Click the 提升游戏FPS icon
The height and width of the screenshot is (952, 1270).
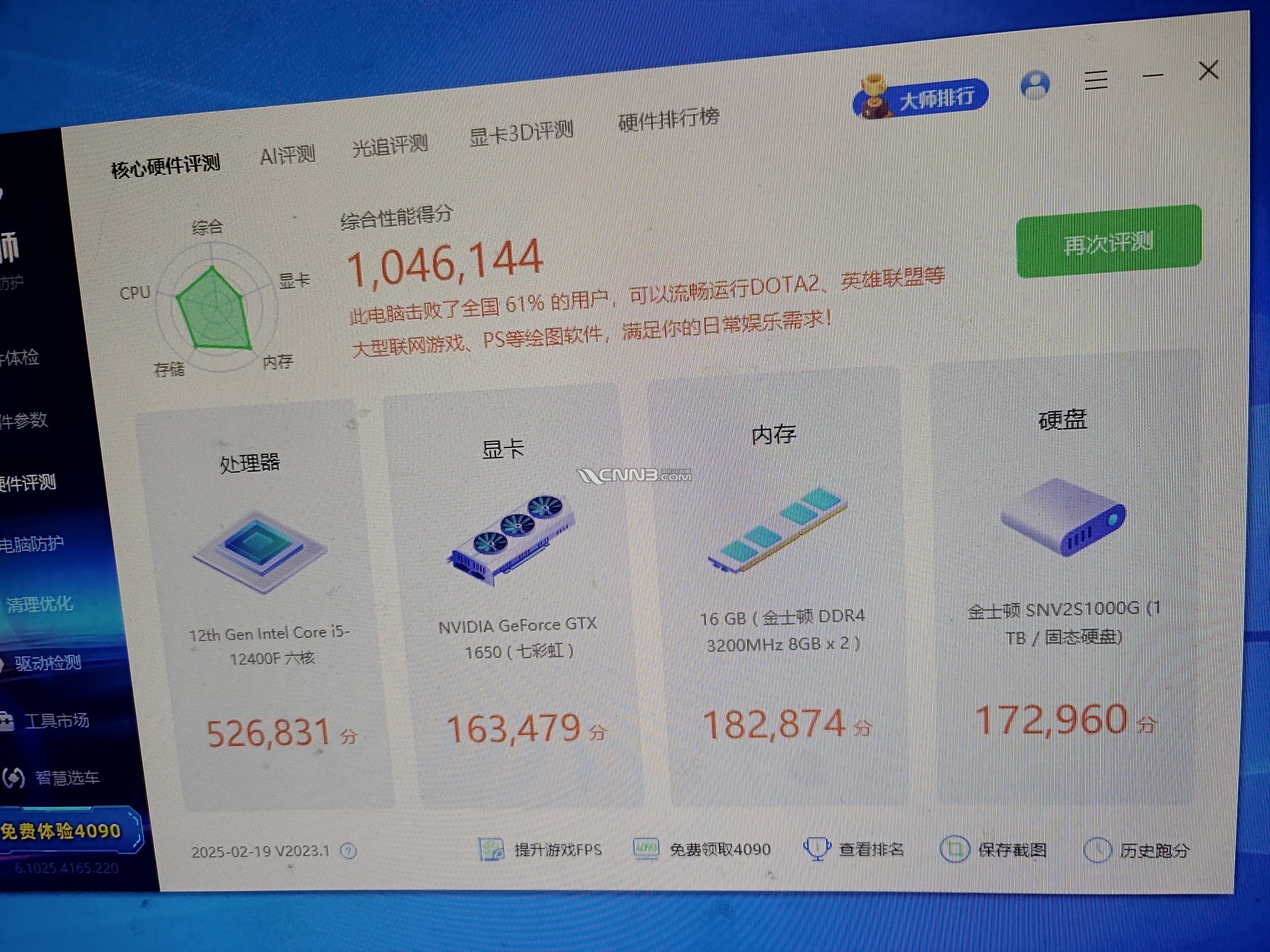(x=492, y=849)
